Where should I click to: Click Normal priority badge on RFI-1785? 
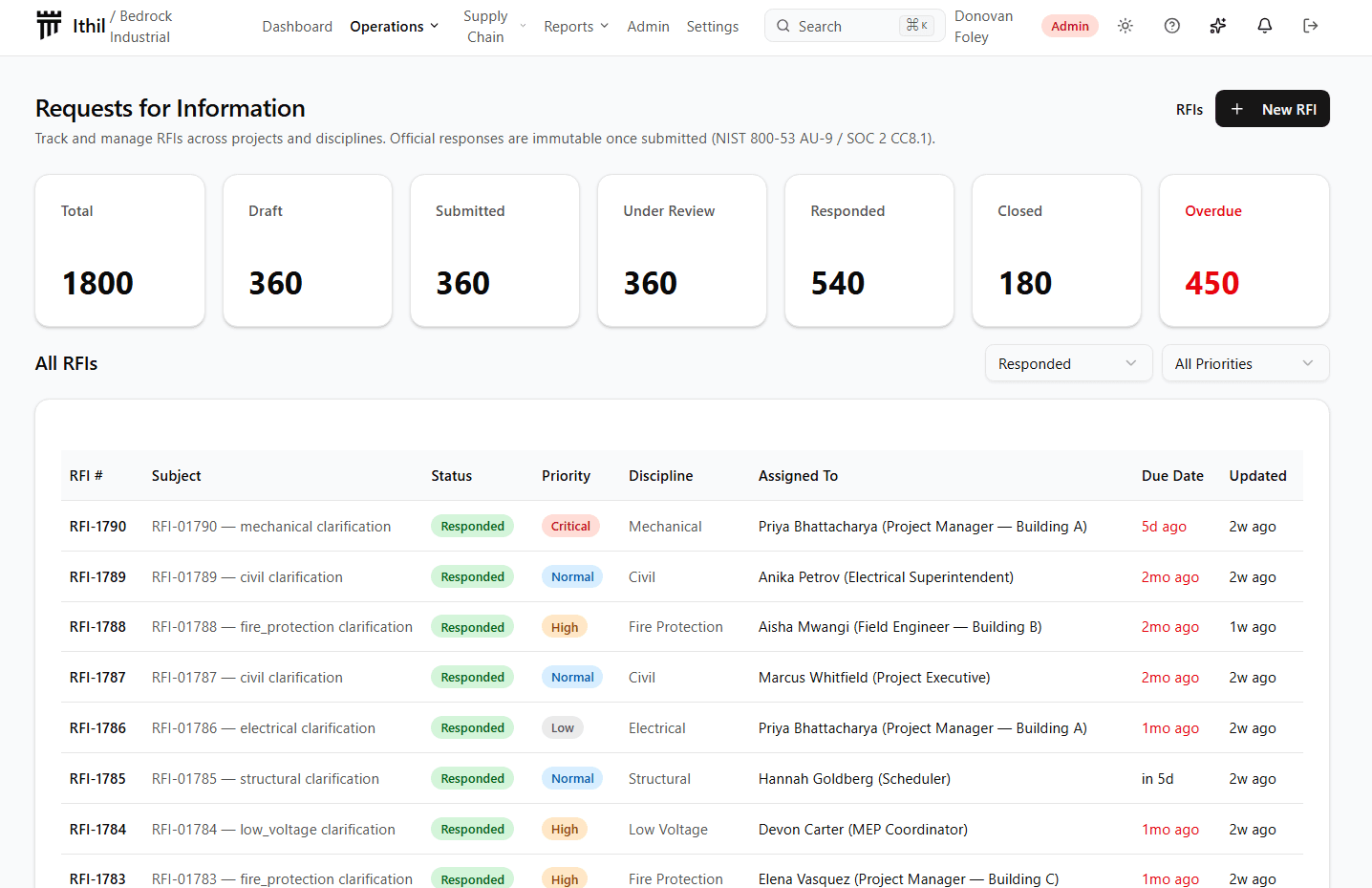point(572,779)
